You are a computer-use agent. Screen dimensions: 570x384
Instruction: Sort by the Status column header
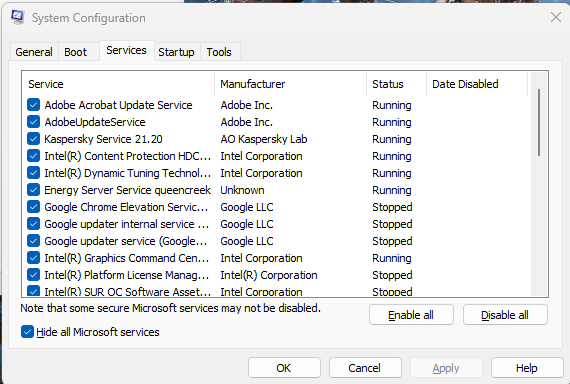[x=396, y=84]
